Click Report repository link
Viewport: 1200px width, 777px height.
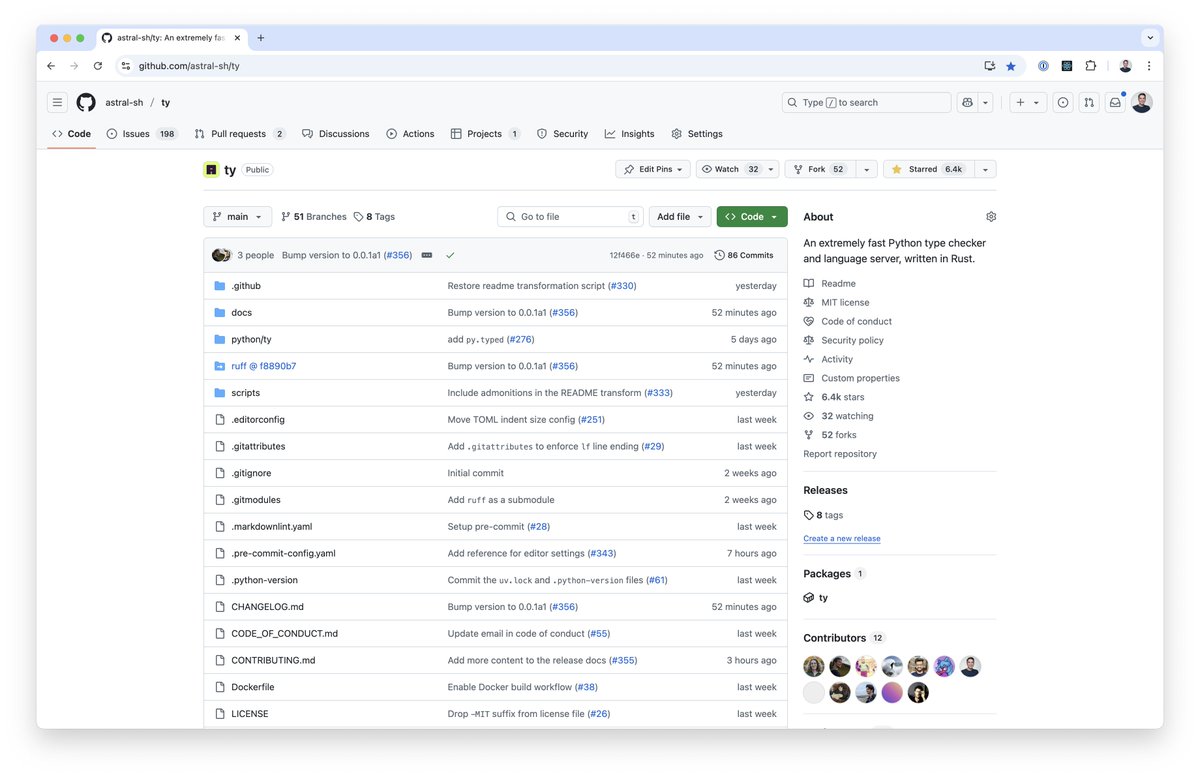840,454
